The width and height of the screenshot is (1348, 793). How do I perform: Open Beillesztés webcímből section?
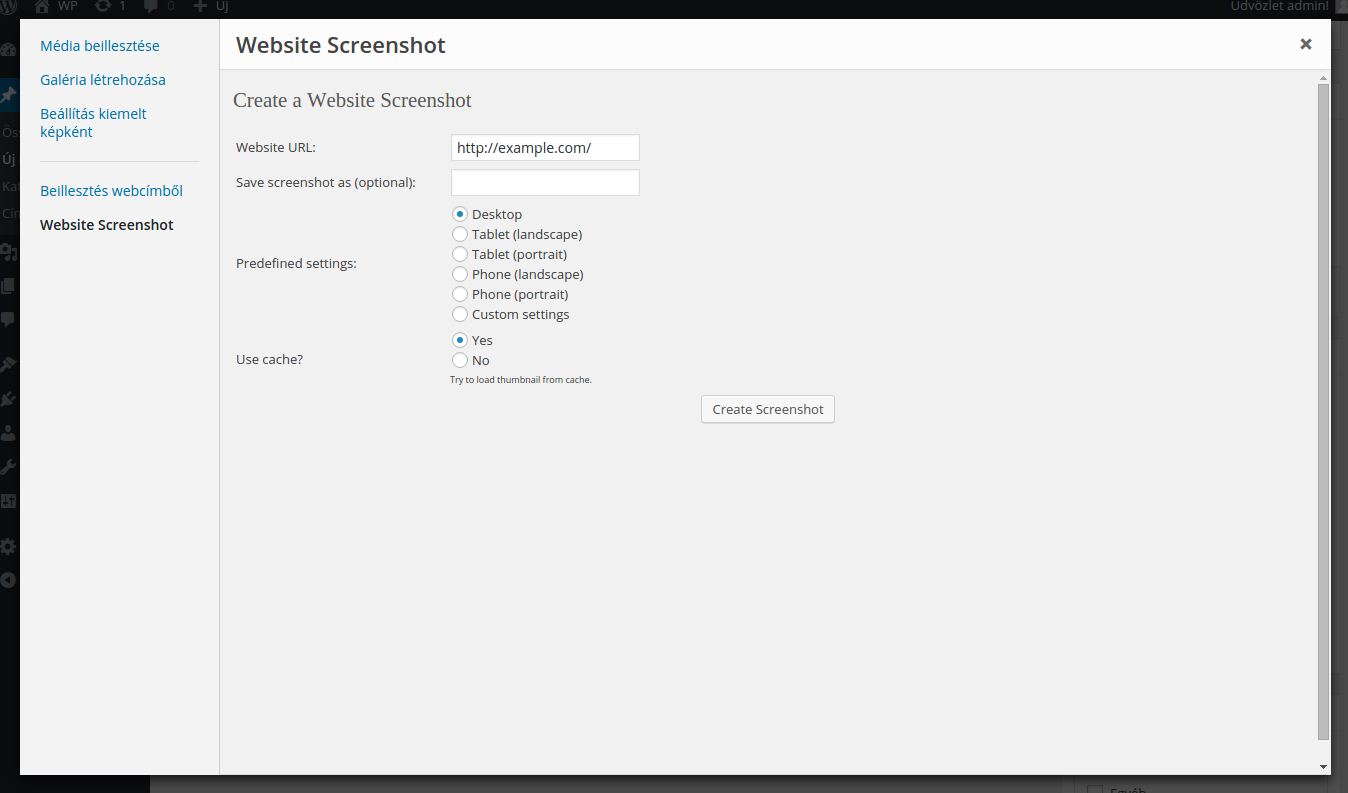[111, 191]
